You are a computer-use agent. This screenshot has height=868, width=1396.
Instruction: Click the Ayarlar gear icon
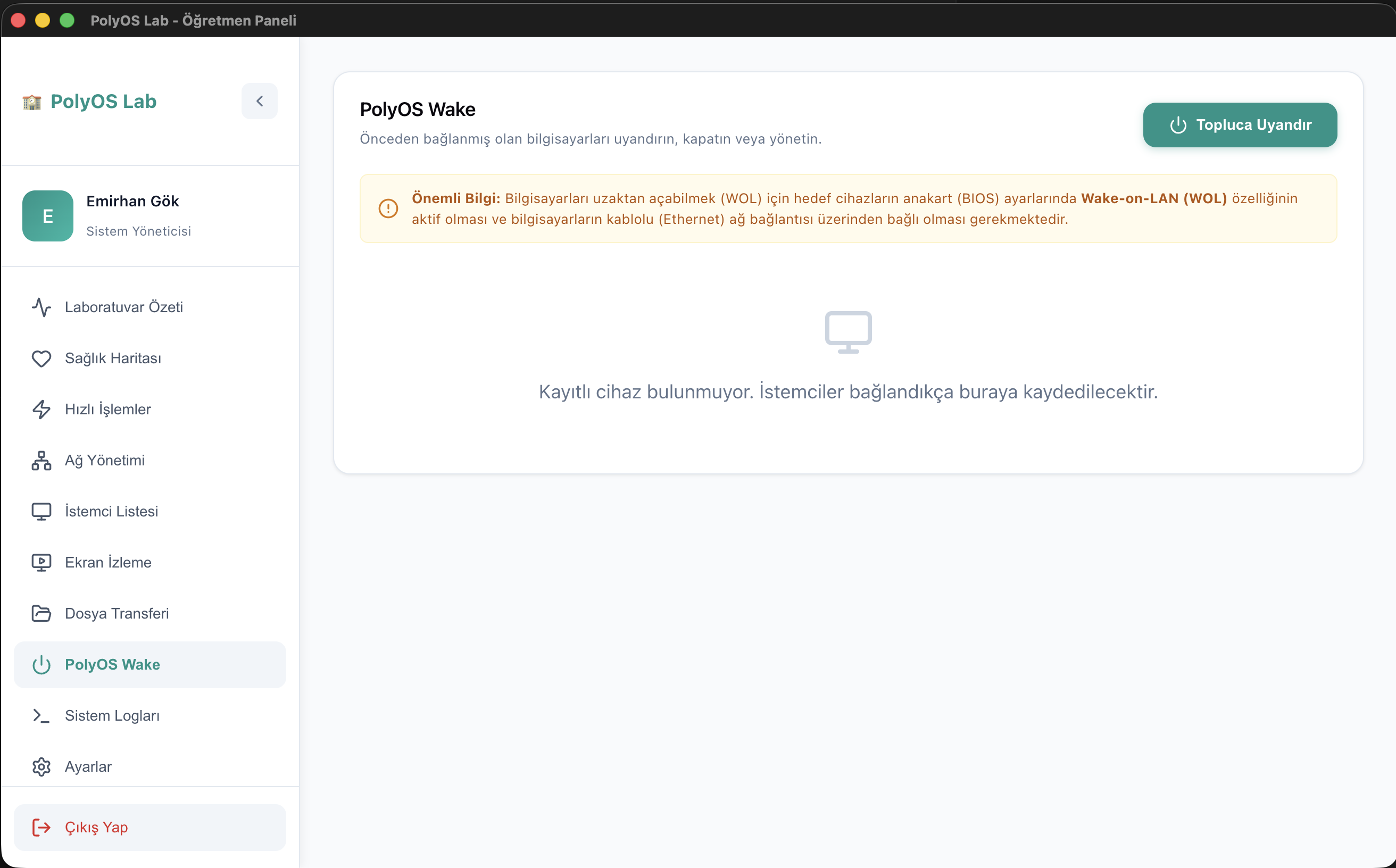pos(41,767)
